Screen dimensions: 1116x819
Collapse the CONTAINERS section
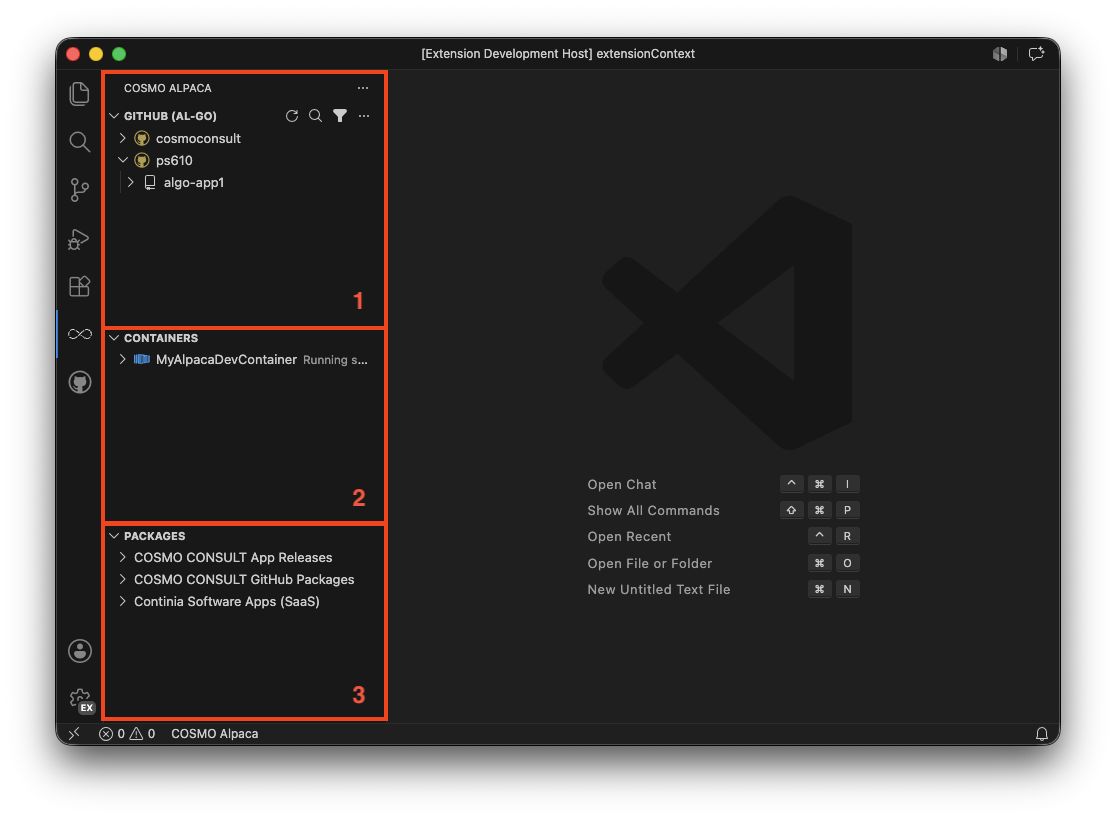pyautogui.click(x=114, y=338)
